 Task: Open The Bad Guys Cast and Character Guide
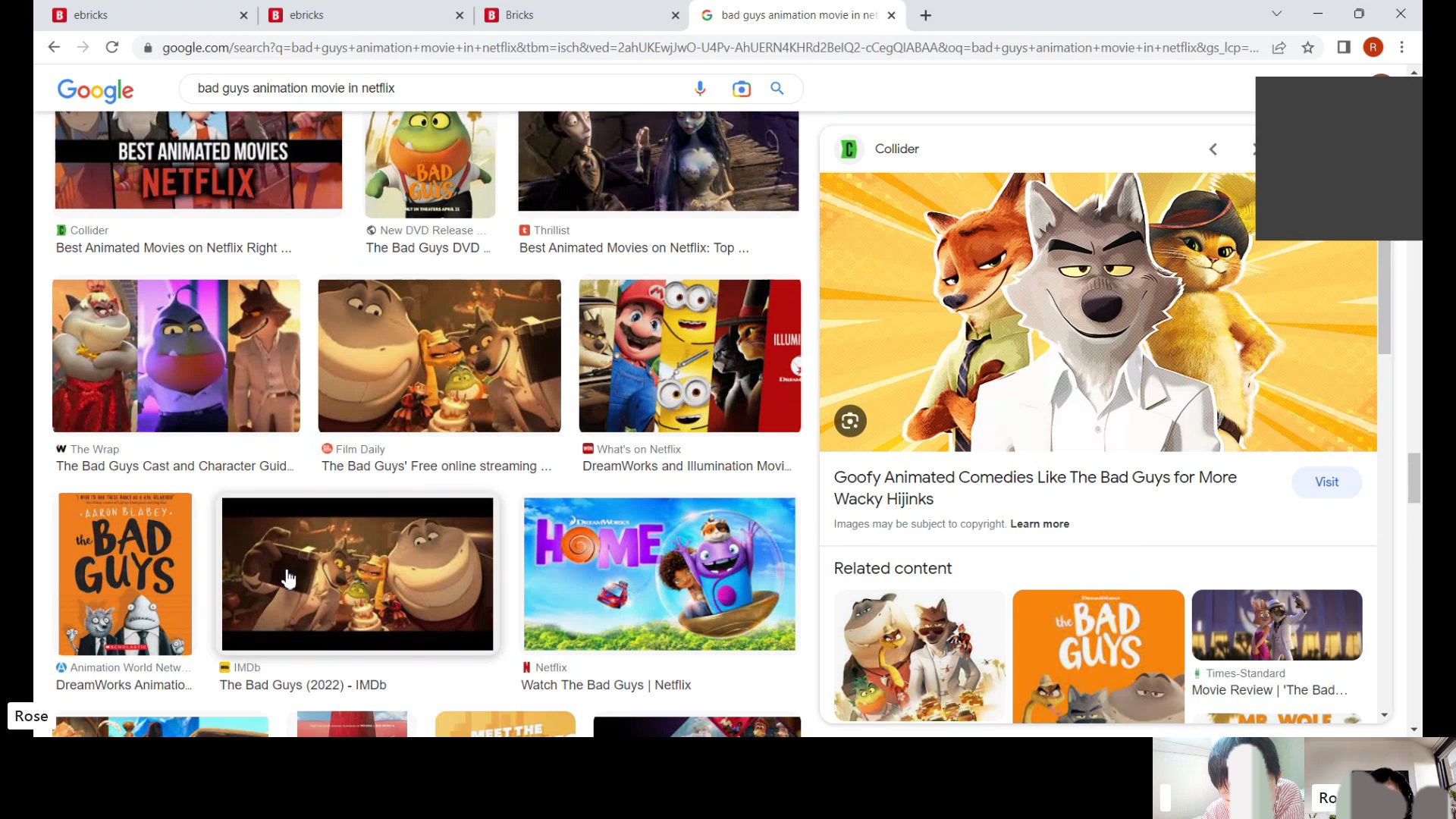pos(176,466)
